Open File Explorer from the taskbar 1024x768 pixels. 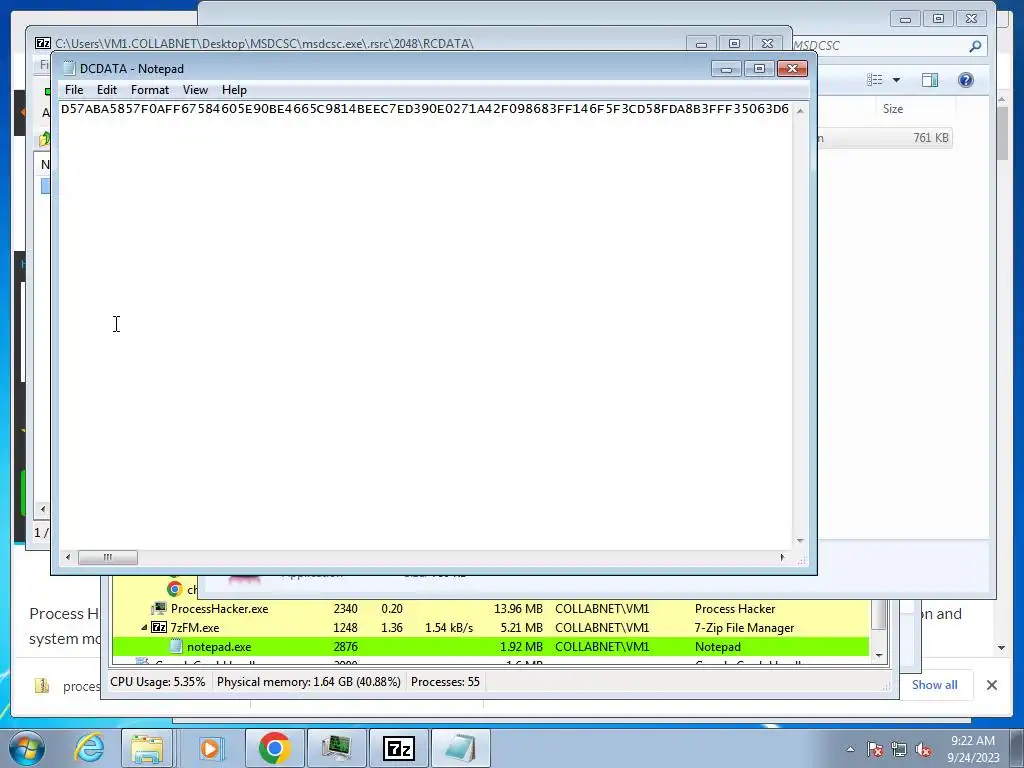(x=147, y=748)
